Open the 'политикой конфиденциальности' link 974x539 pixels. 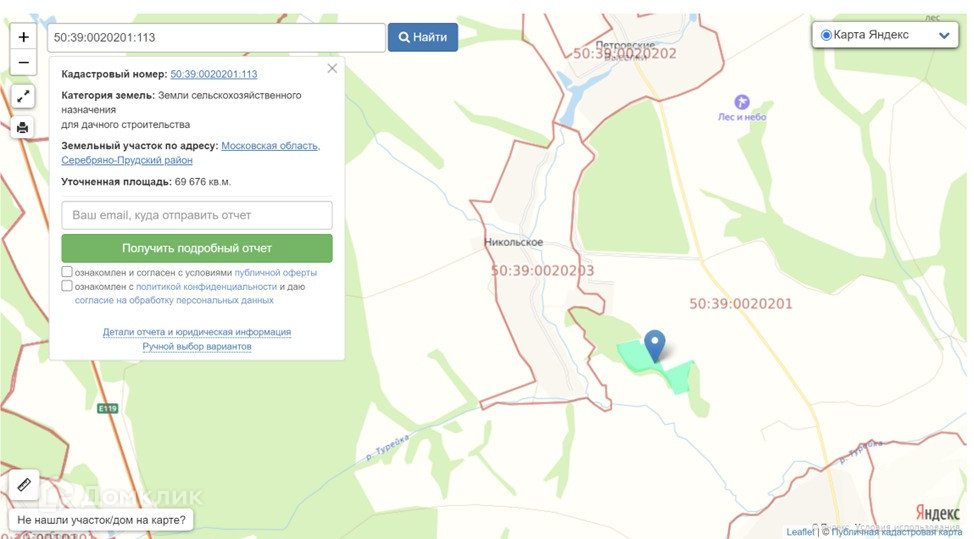point(206,287)
